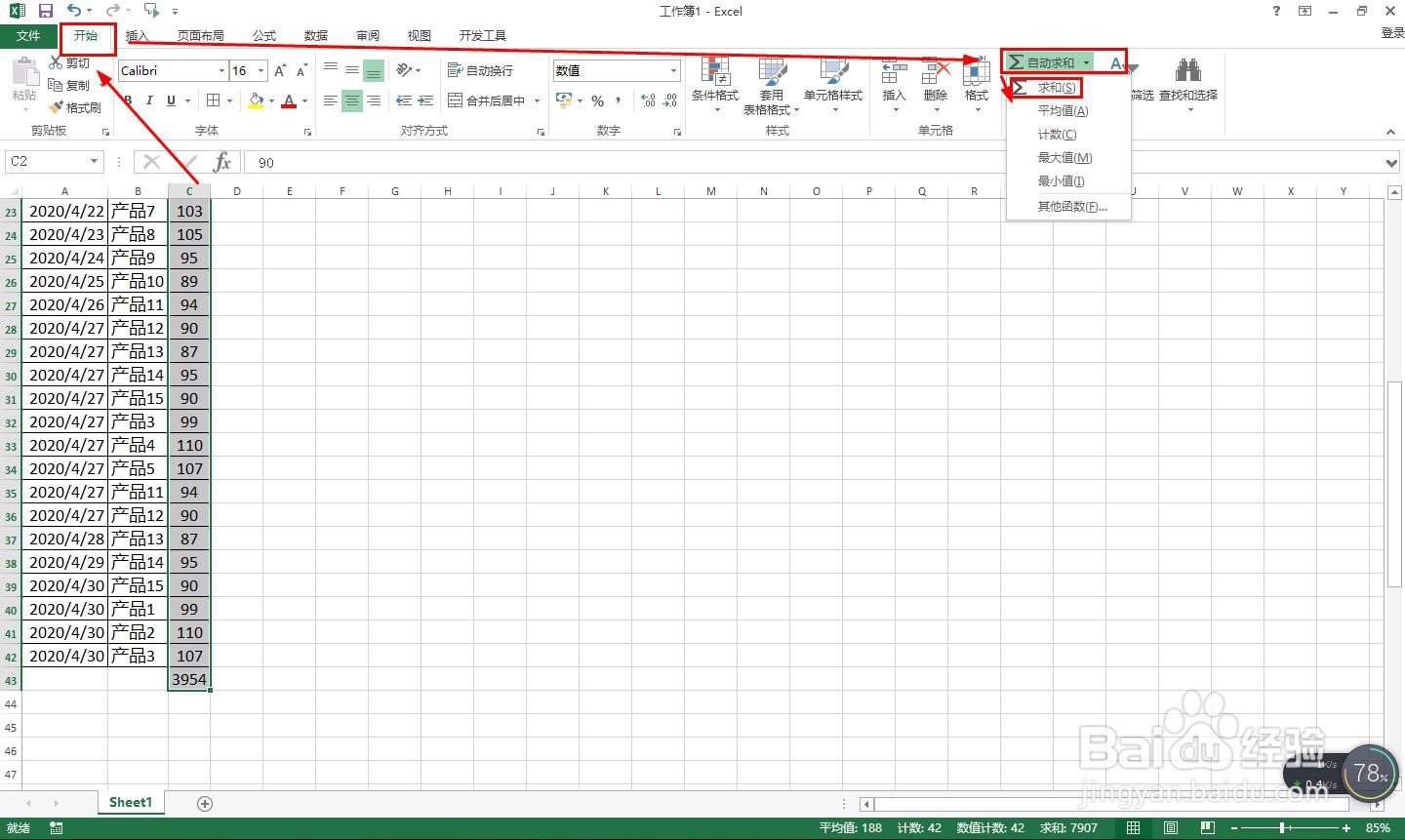Click the Copy icon
Viewport: 1405px width, 840px height.
pyautogui.click(x=57, y=85)
